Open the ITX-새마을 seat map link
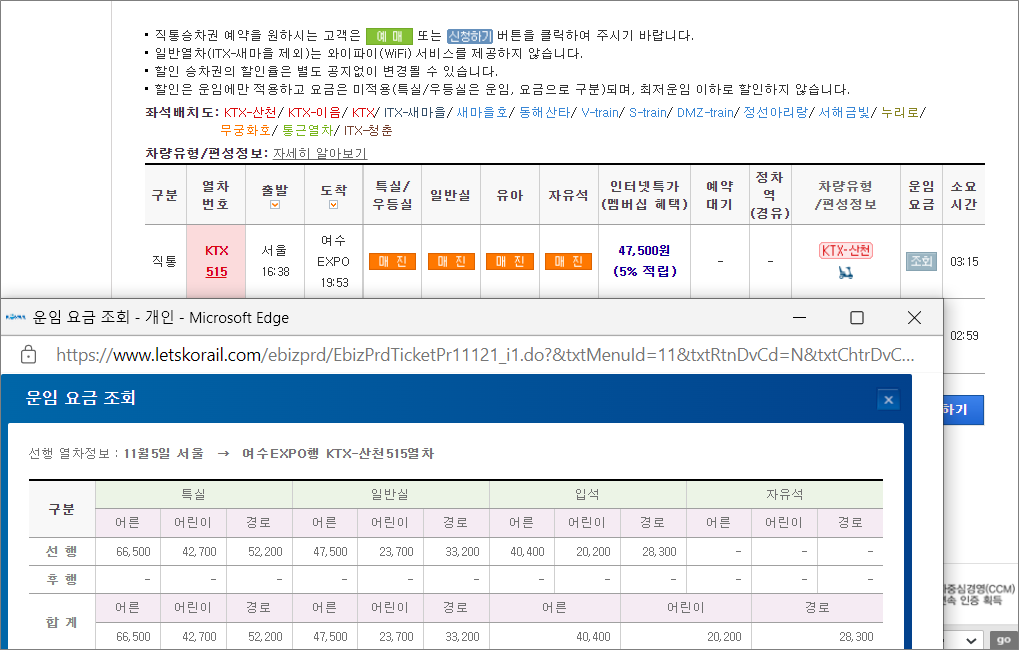 415,112
